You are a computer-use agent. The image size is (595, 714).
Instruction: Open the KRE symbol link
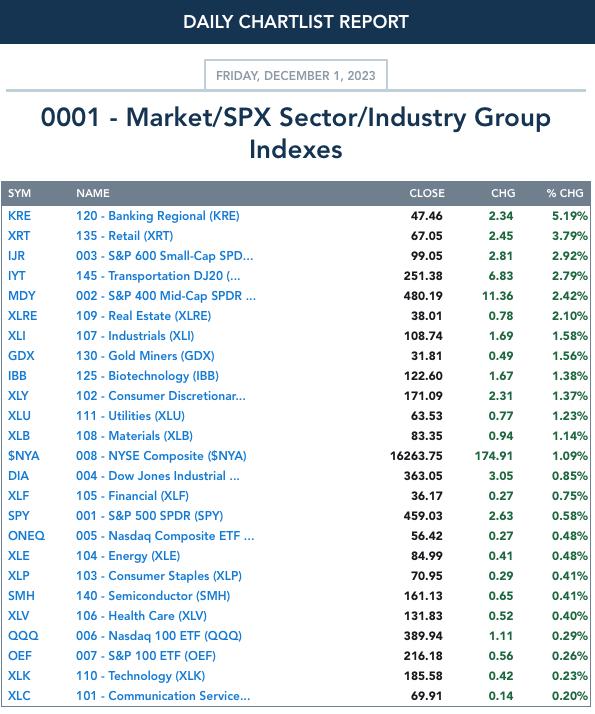[19, 216]
